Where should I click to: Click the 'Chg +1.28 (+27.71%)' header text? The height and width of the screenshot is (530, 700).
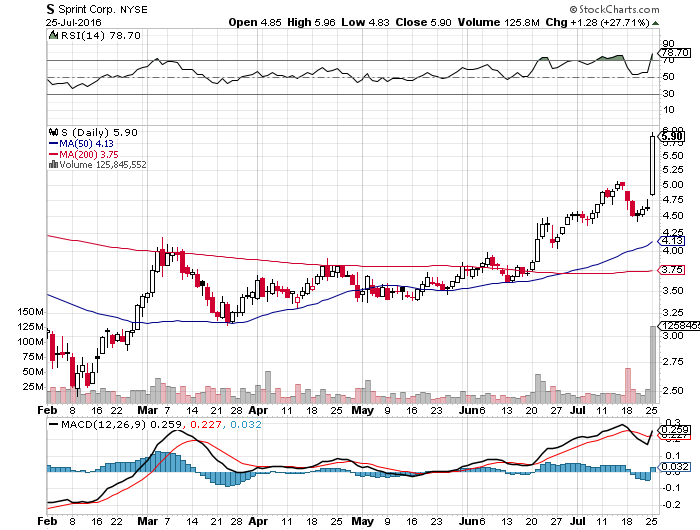(597, 22)
